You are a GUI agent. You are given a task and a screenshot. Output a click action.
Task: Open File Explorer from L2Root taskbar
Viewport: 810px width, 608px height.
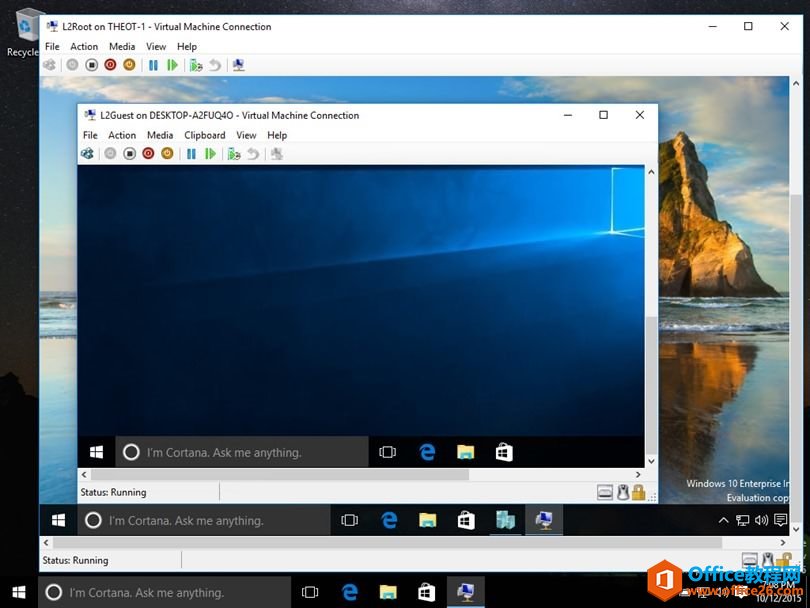click(428, 520)
